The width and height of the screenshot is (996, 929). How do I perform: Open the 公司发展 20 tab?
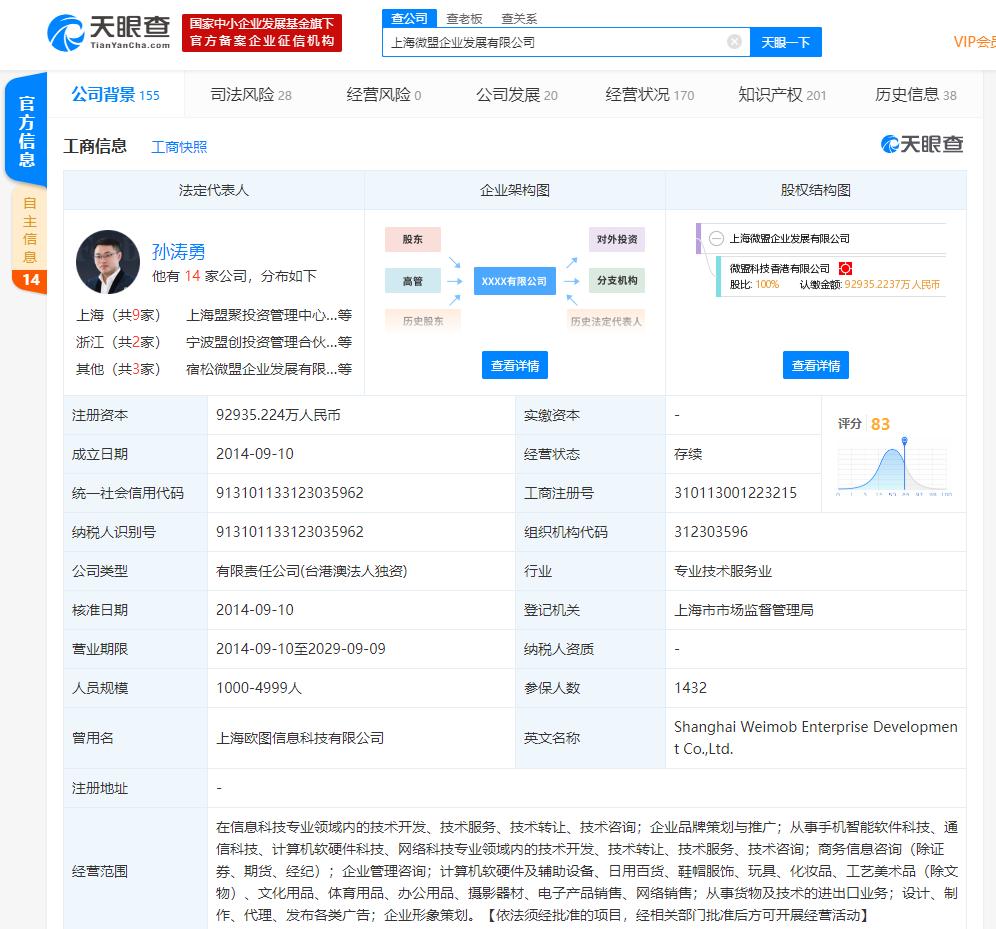click(x=516, y=95)
